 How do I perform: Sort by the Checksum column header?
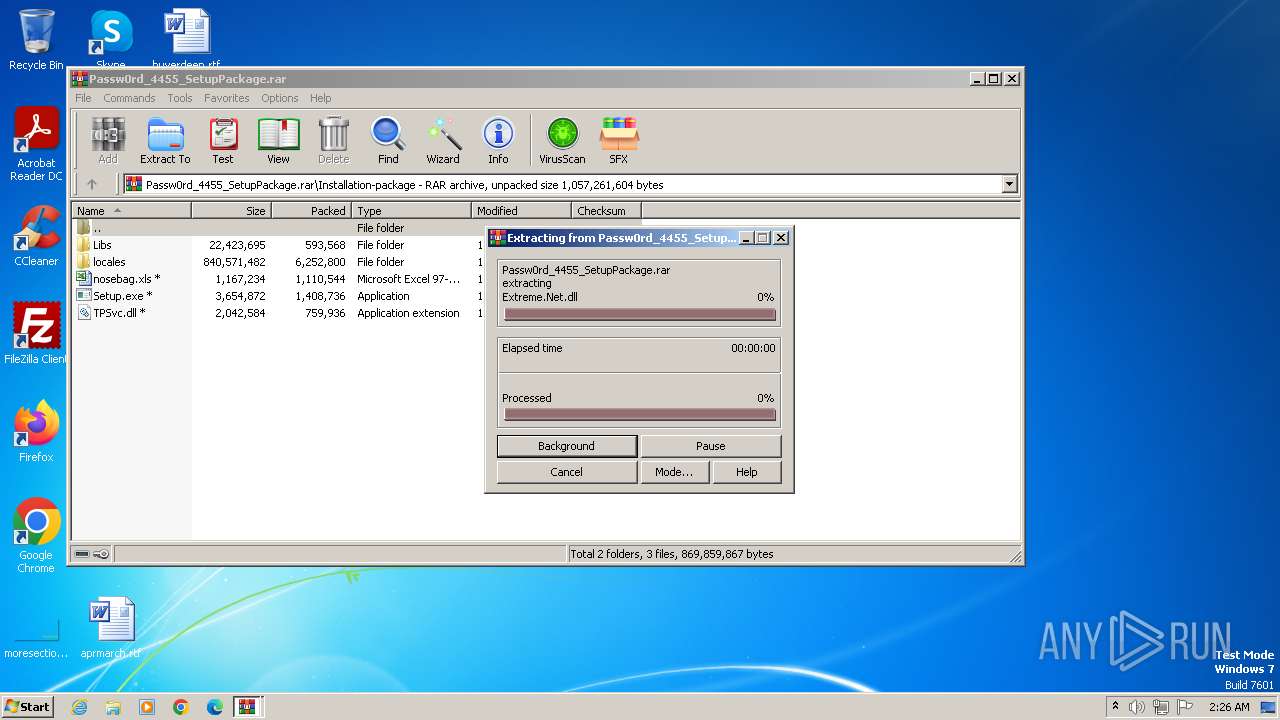(606, 211)
